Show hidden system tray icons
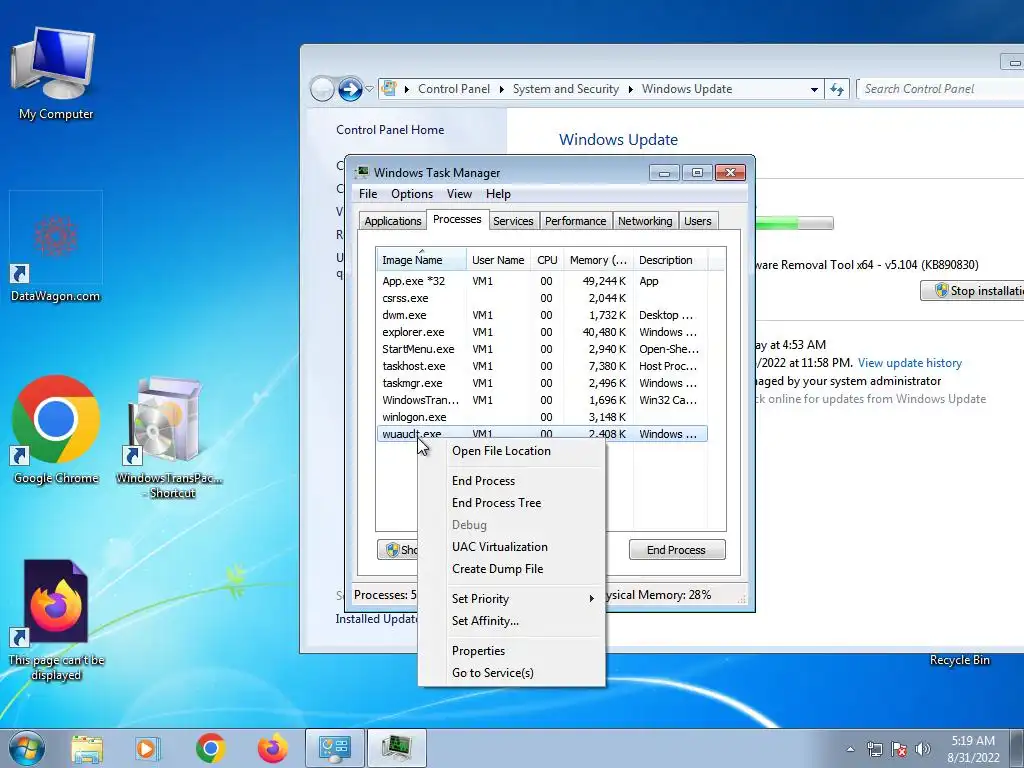Image resolution: width=1024 pixels, height=768 pixels. pos(850,749)
